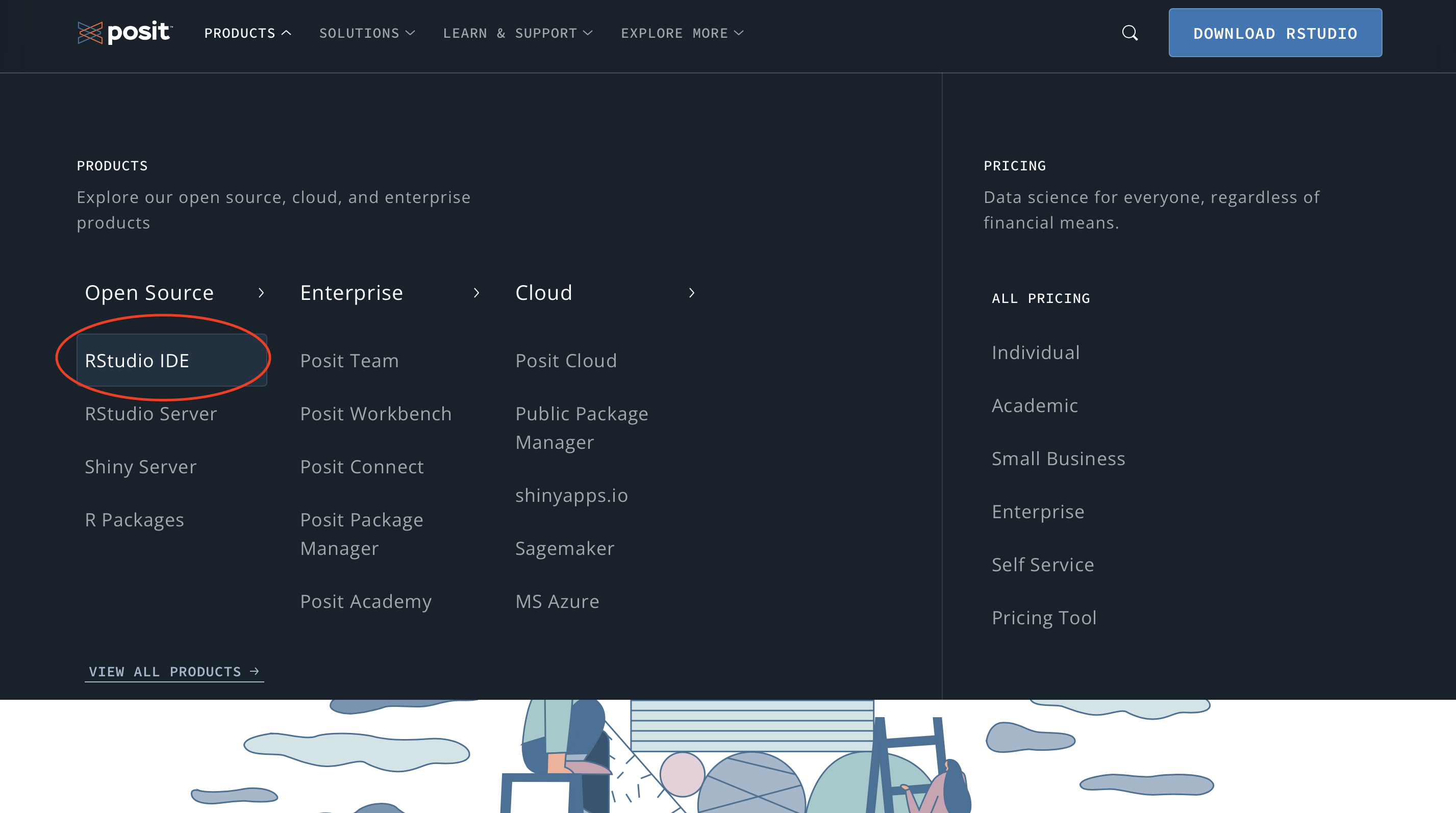Expand the Solutions dropdown menu
Screen dimensions: 1456x813
tap(367, 33)
